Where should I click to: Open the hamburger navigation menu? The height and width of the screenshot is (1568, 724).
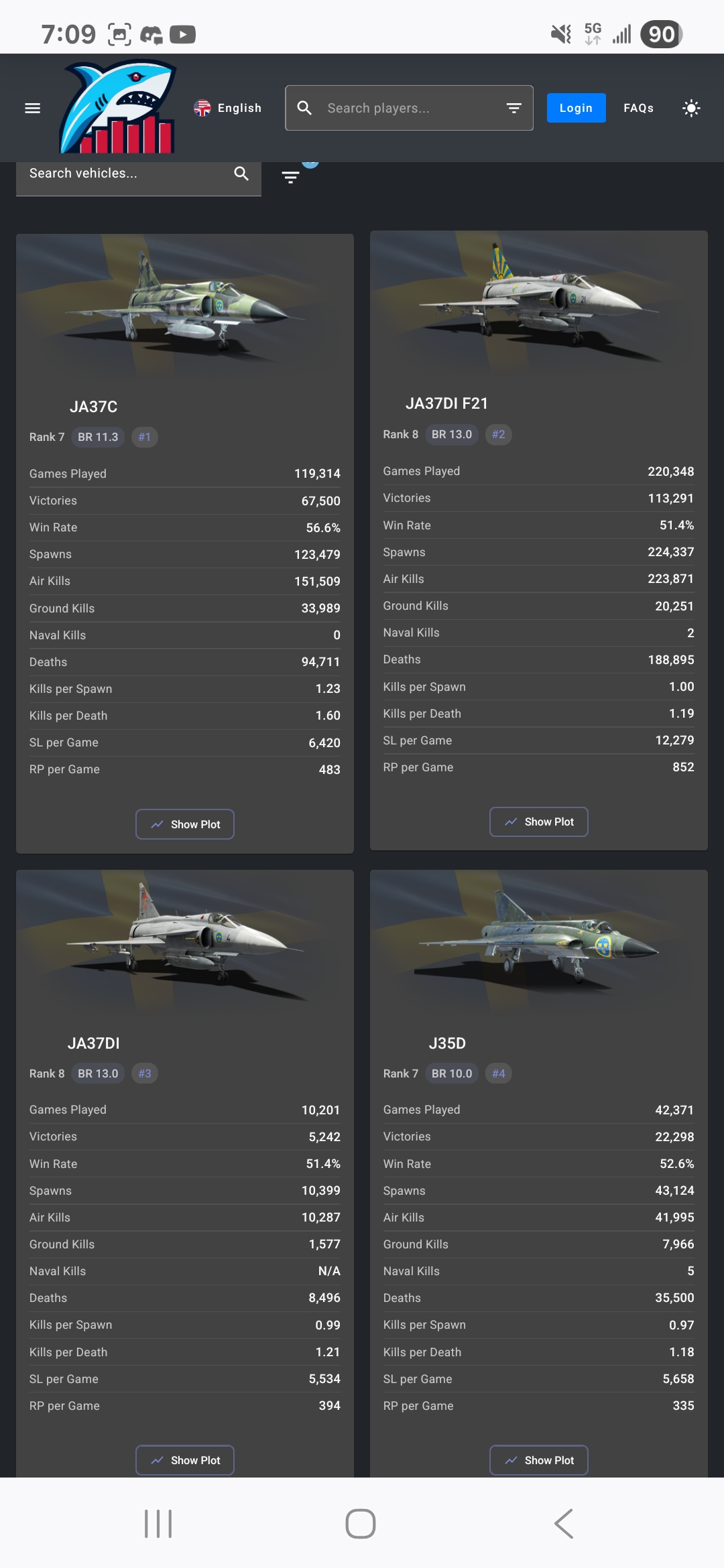pyautogui.click(x=32, y=108)
